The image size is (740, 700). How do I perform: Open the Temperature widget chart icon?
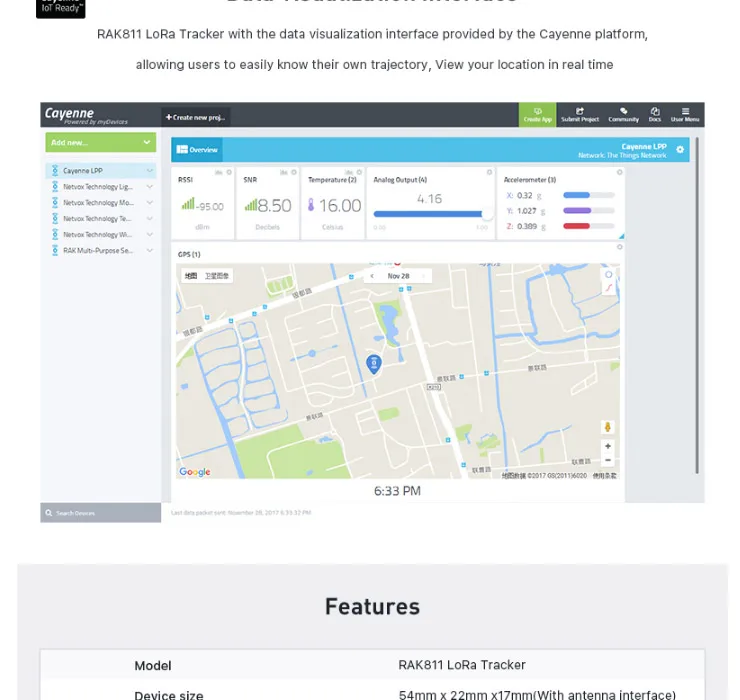tap(349, 172)
